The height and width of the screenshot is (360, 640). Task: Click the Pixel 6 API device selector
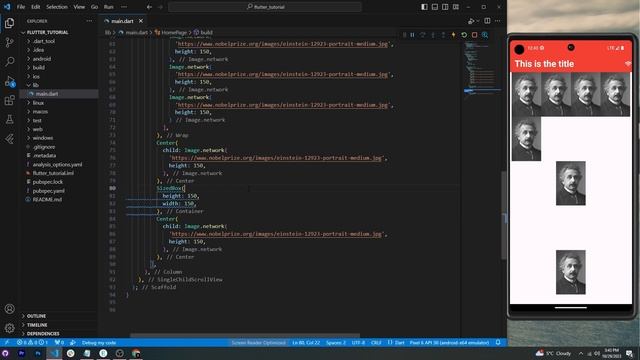click(449, 342)
